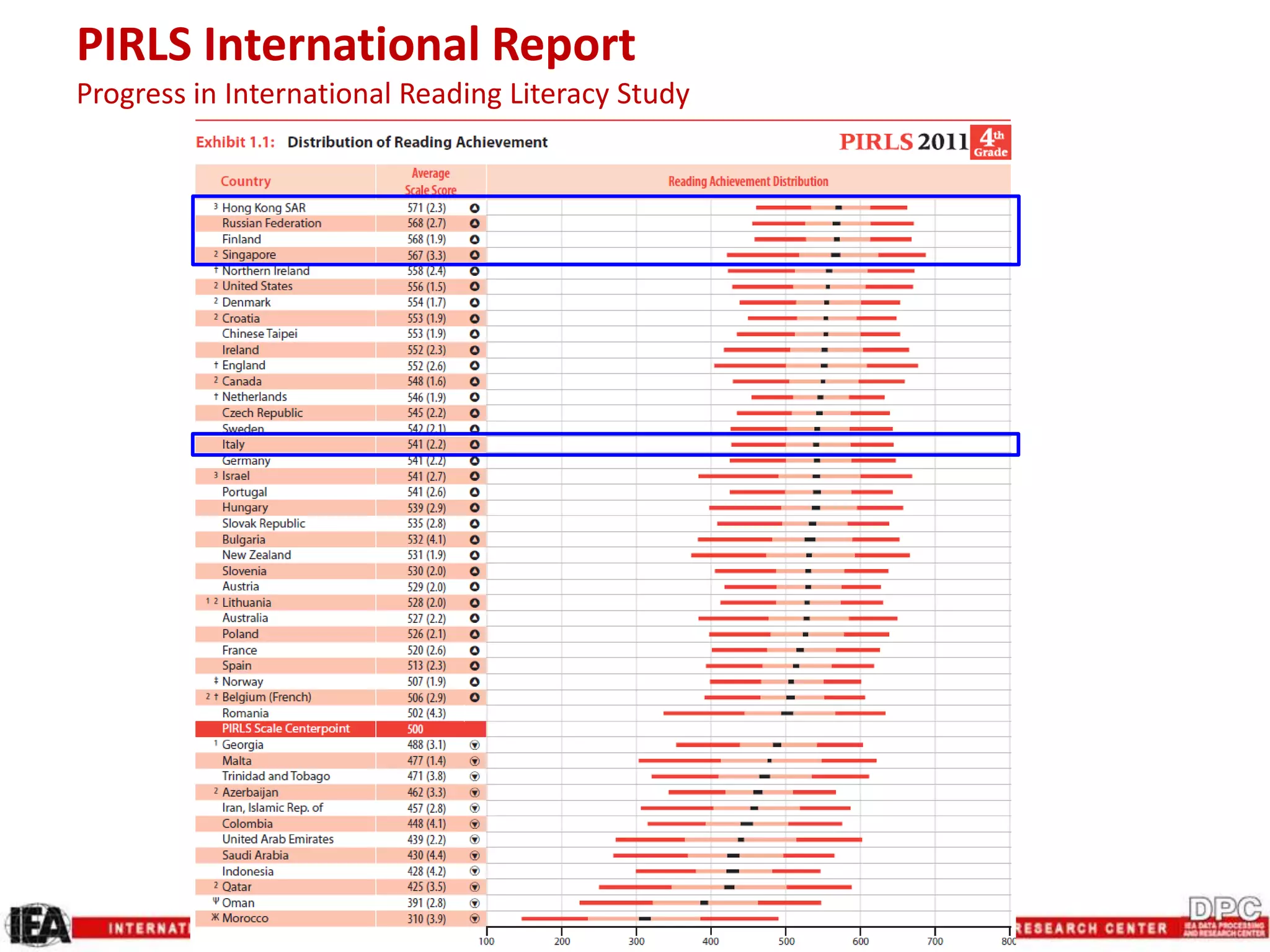The image size is (1270, 952).
Task: Click the up-arrow icon in the Finland row
Action: (474, 239)
